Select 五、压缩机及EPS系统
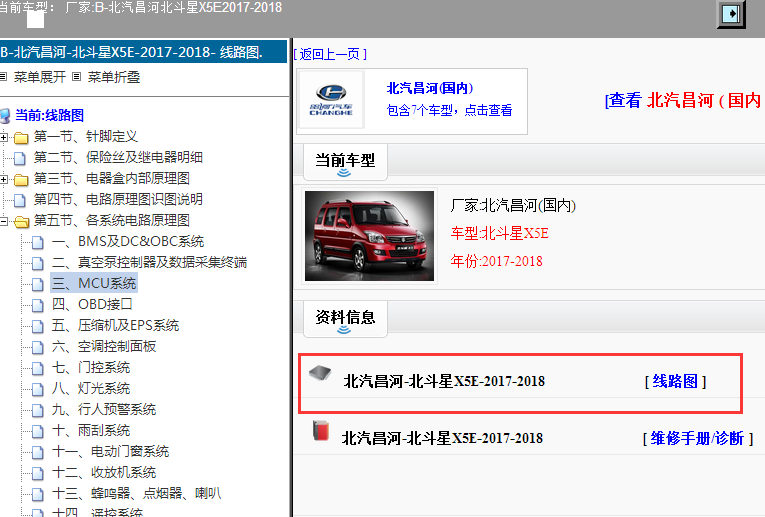Image resolution: width=765 pixels, height=517 pixels. pyautogui.click(x=116, y=325)
